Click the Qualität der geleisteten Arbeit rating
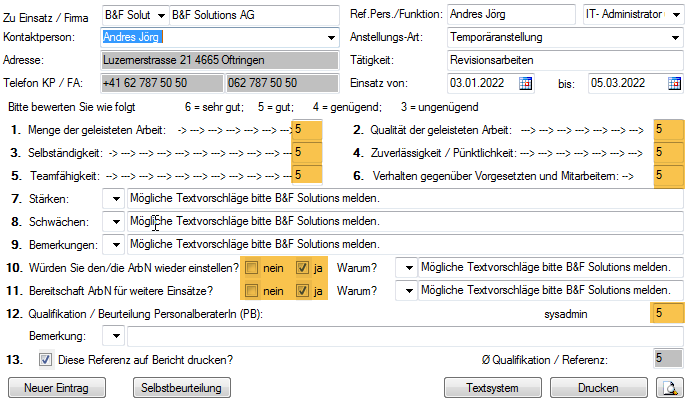 point(667,130)
